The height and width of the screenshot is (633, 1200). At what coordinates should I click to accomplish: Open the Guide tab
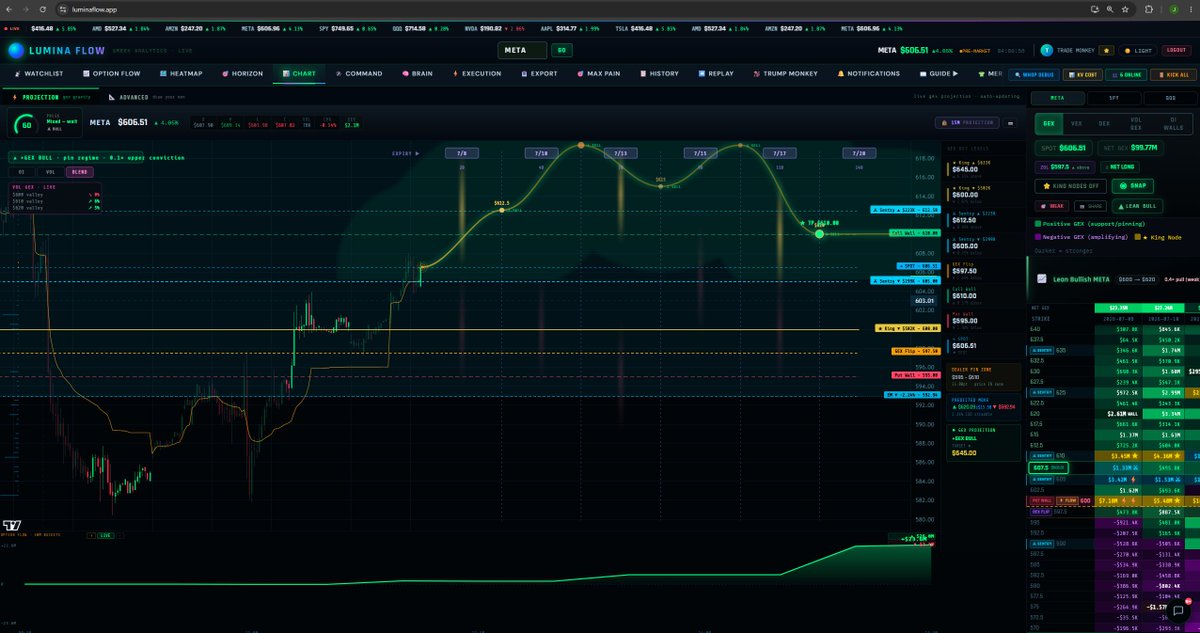tap(939, 73)
